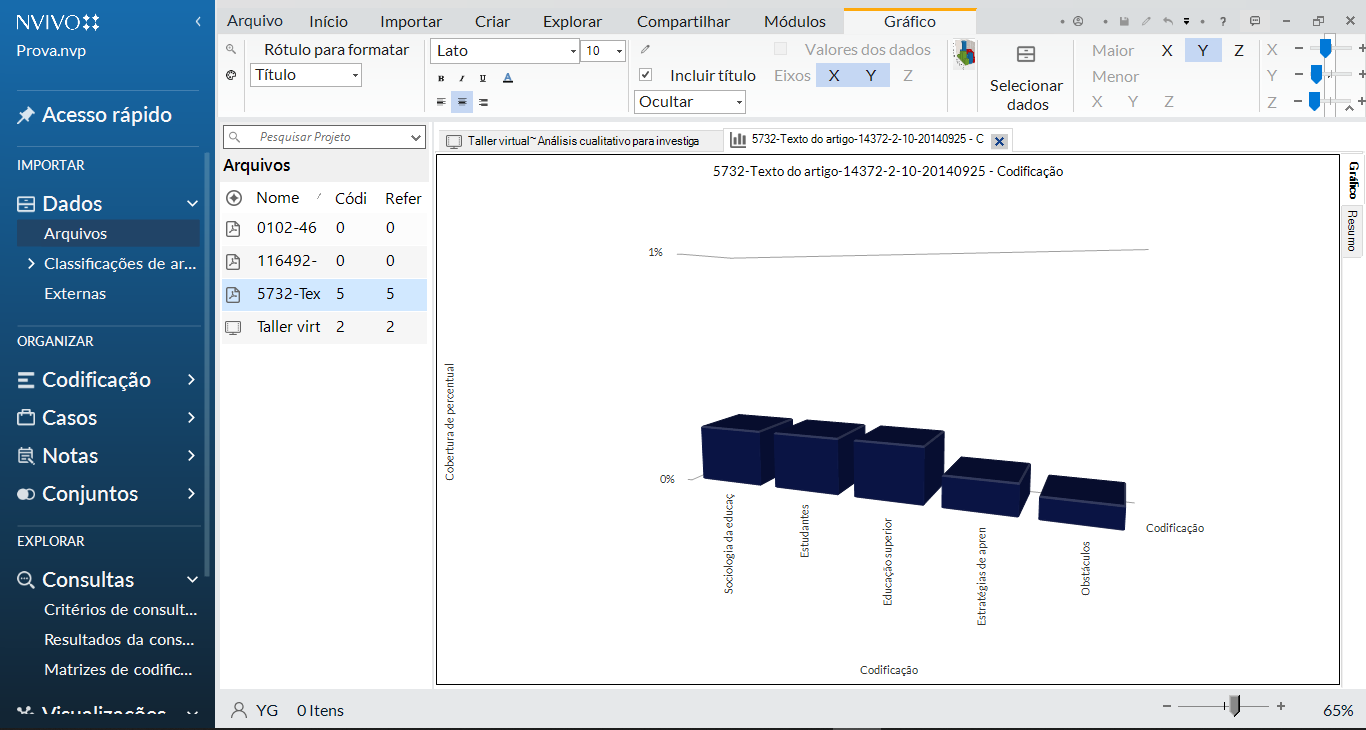Select the video icon of Taller virt
The width and height of the screenshot is (1366, 730).
click(x=233, y=327)
